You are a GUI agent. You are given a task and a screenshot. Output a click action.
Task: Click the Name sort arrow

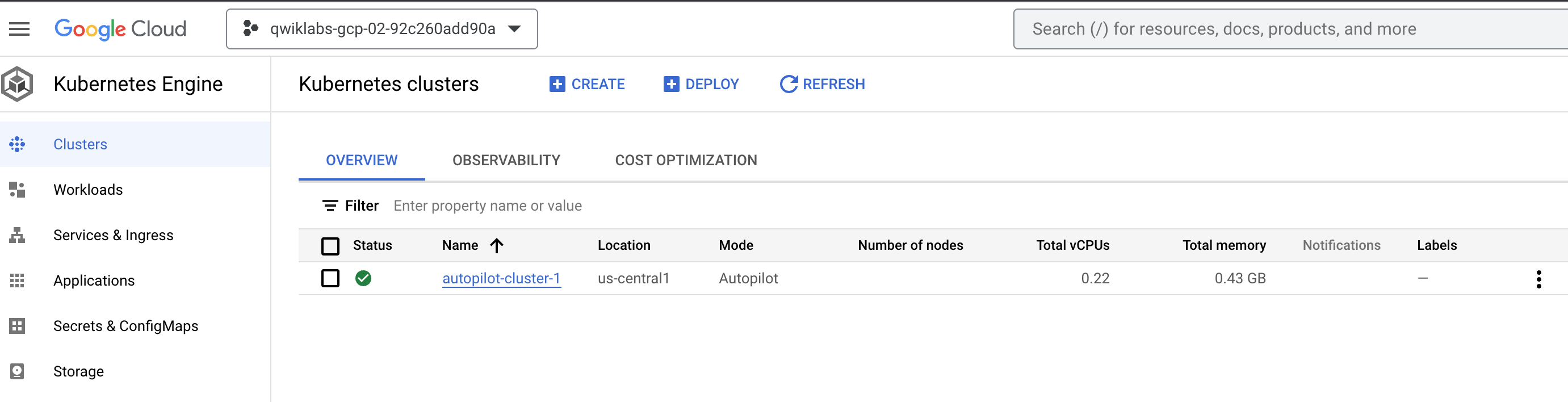click(x=497, y=245)
